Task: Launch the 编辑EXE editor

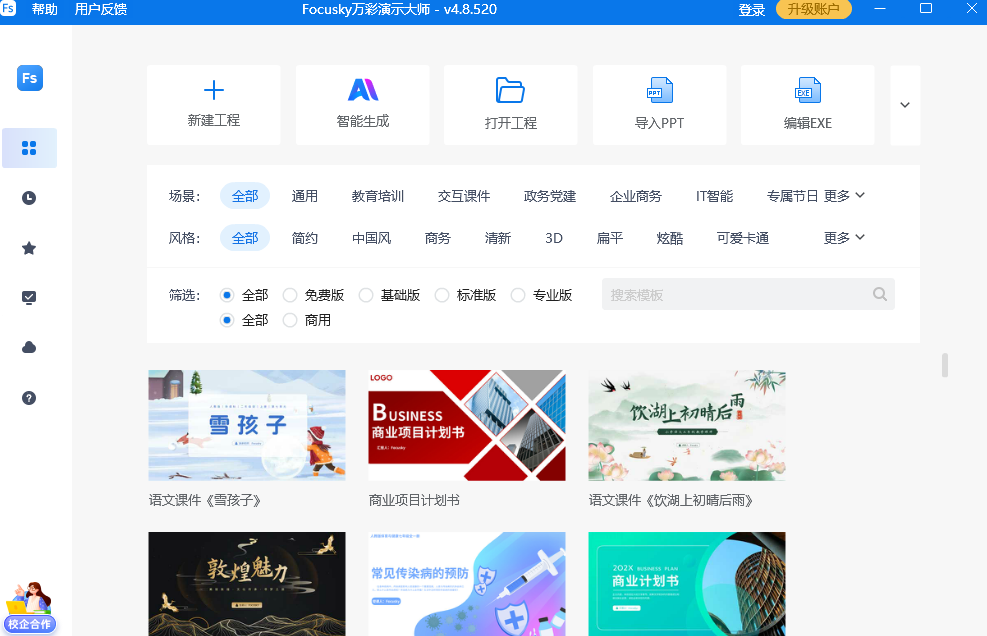Action: pos(806,104)
